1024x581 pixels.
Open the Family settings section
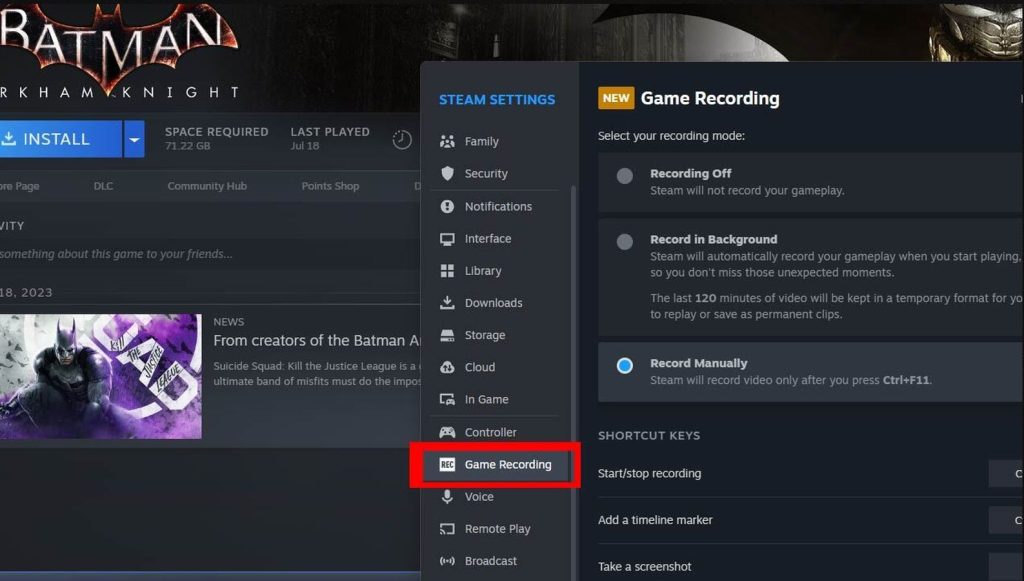[x=494, y=141]
